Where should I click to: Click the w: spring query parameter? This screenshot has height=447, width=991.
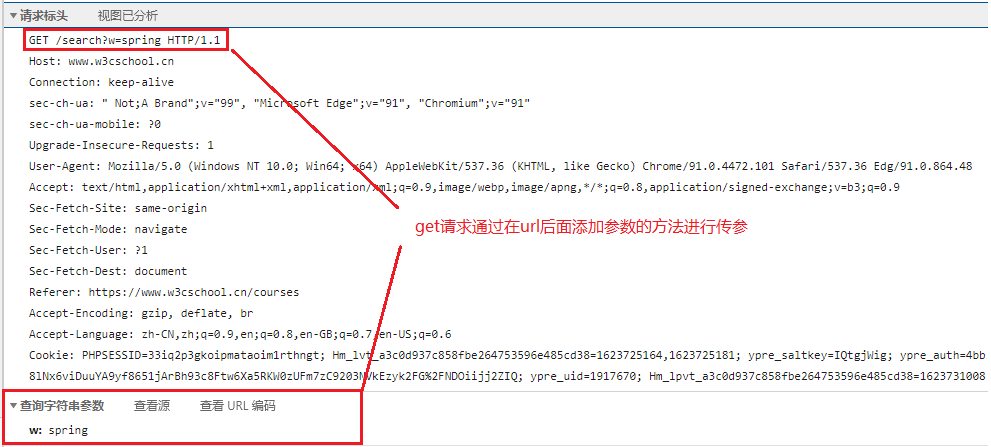click(59, 430)
